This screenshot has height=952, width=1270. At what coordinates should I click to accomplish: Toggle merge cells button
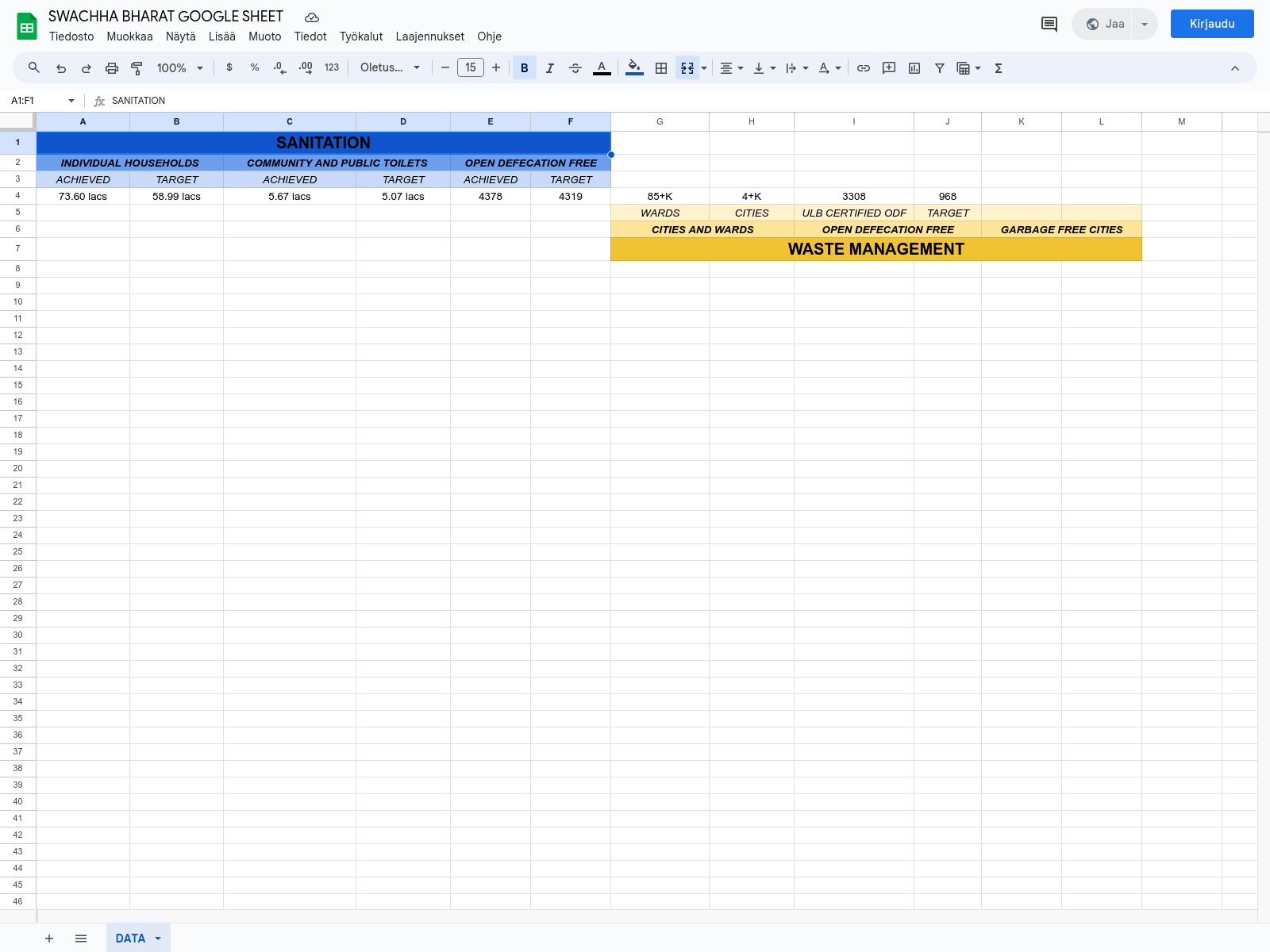pyautogui.click(x=687, y=68)
